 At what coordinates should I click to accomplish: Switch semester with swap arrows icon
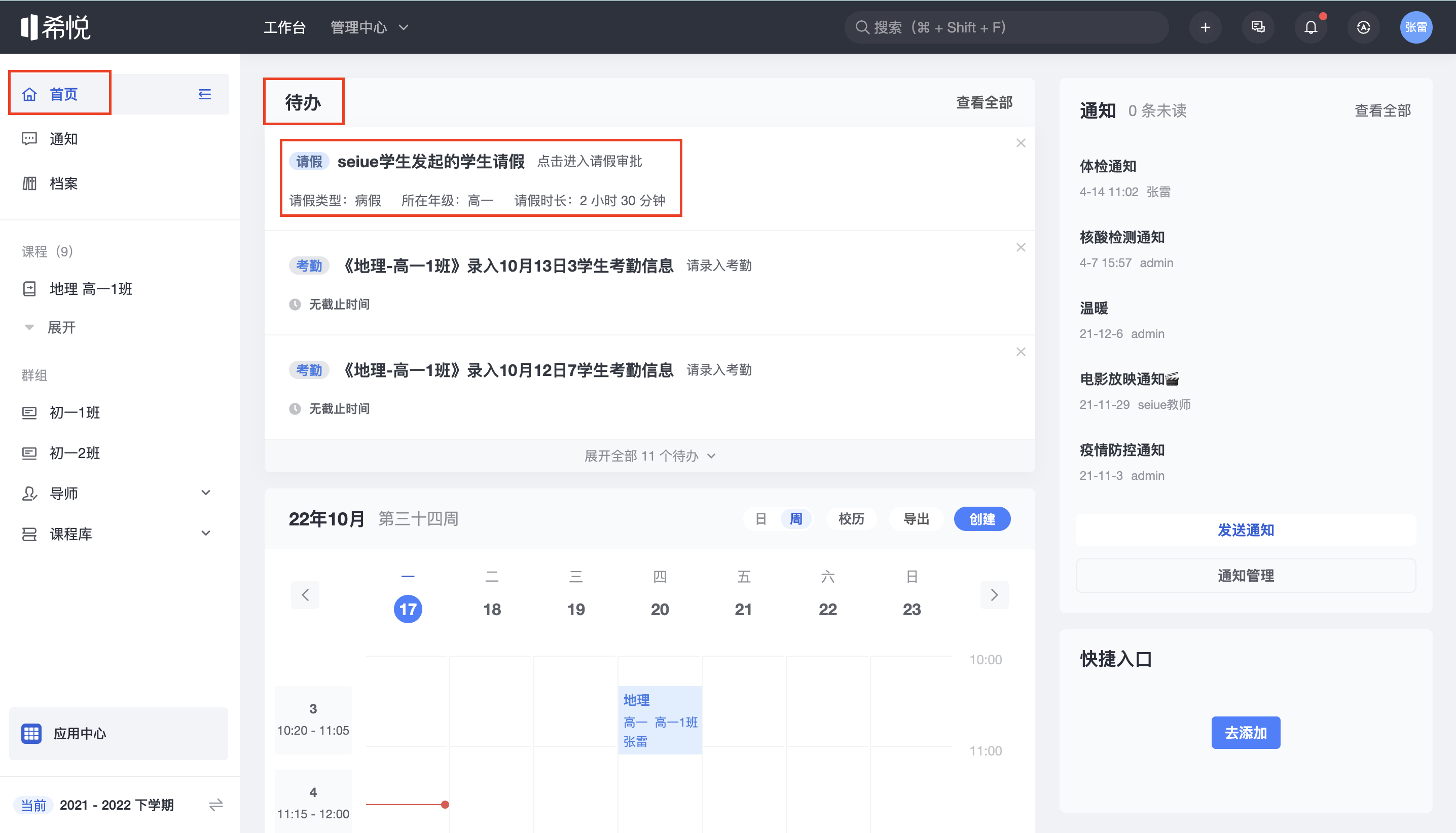[x=216, y=805]
